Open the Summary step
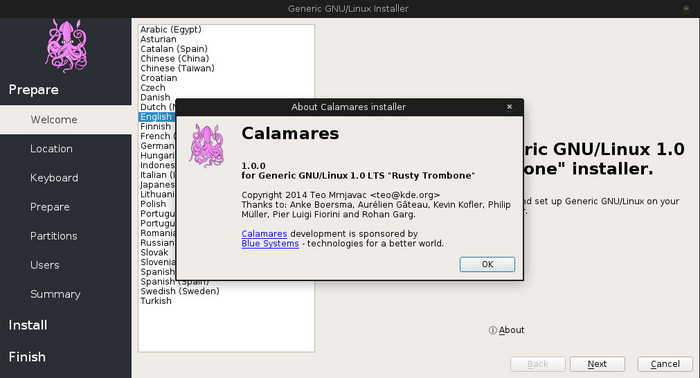This screenshot has height=378, width=700. coord(55,294)
